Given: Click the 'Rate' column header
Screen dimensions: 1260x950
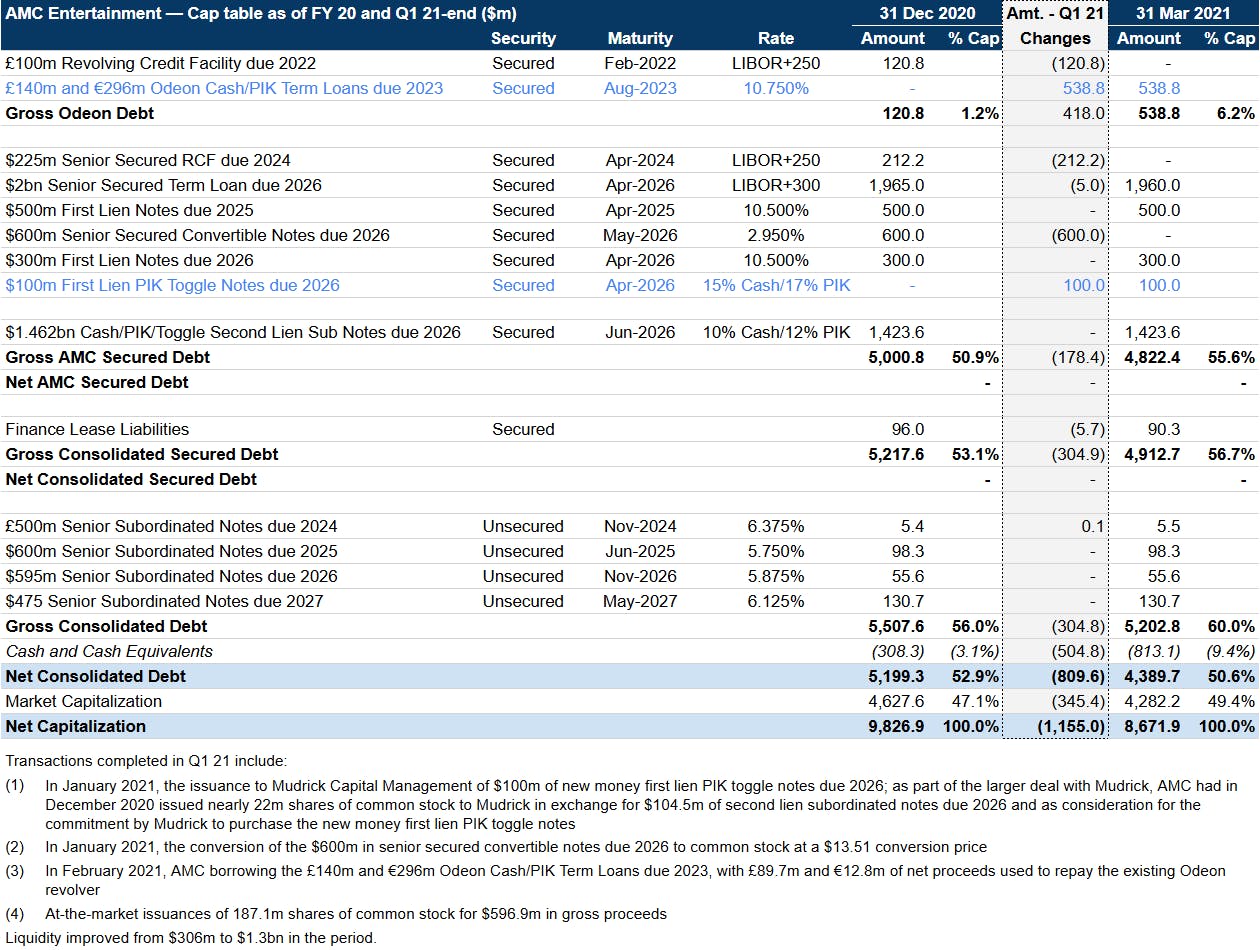Looking at the screenshot, I should (776, 38).
